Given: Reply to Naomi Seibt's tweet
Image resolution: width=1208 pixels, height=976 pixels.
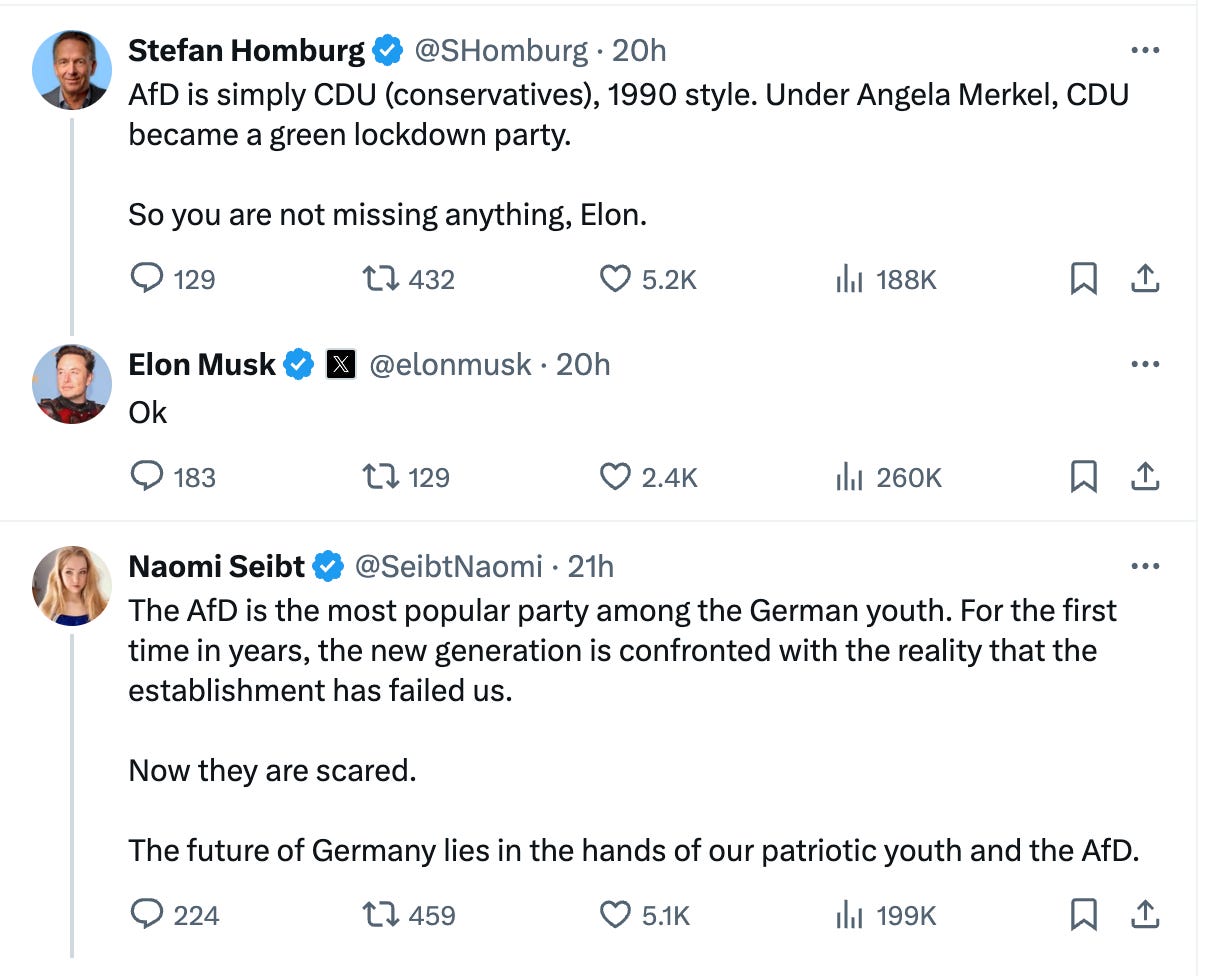Looking at the screenshot, I should coord(147,914).
